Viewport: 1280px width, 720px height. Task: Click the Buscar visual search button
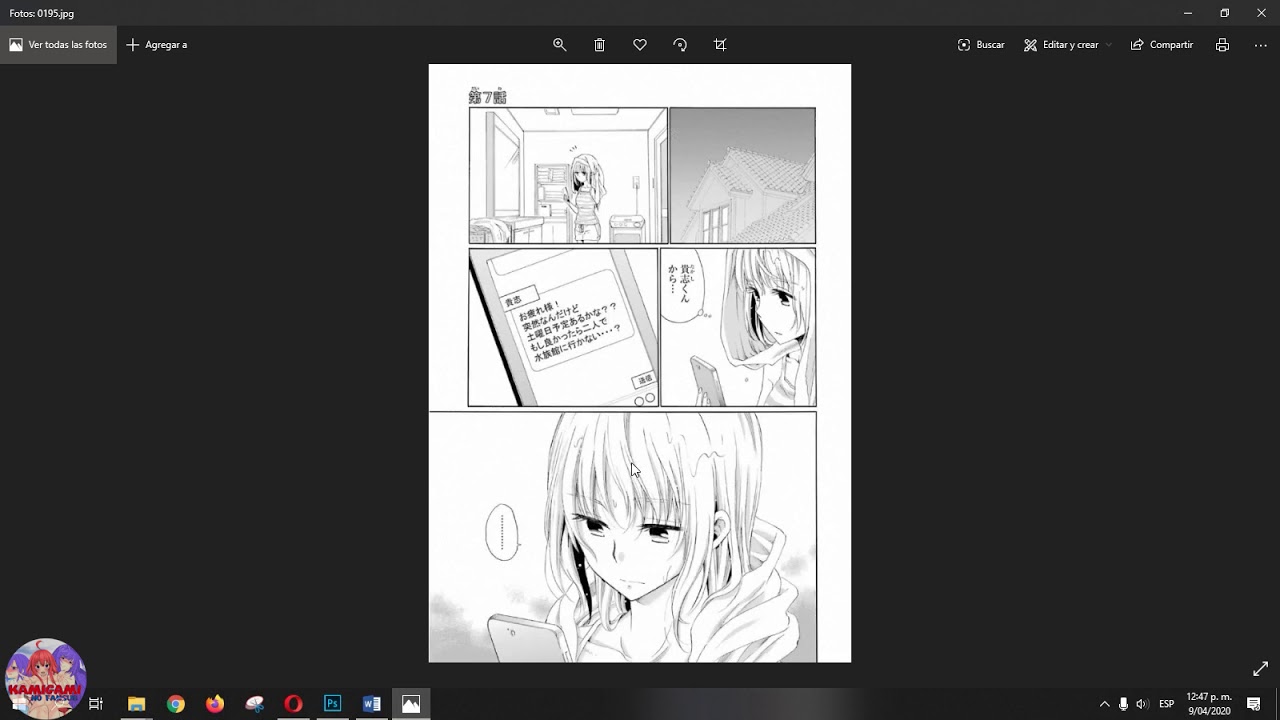981,45
